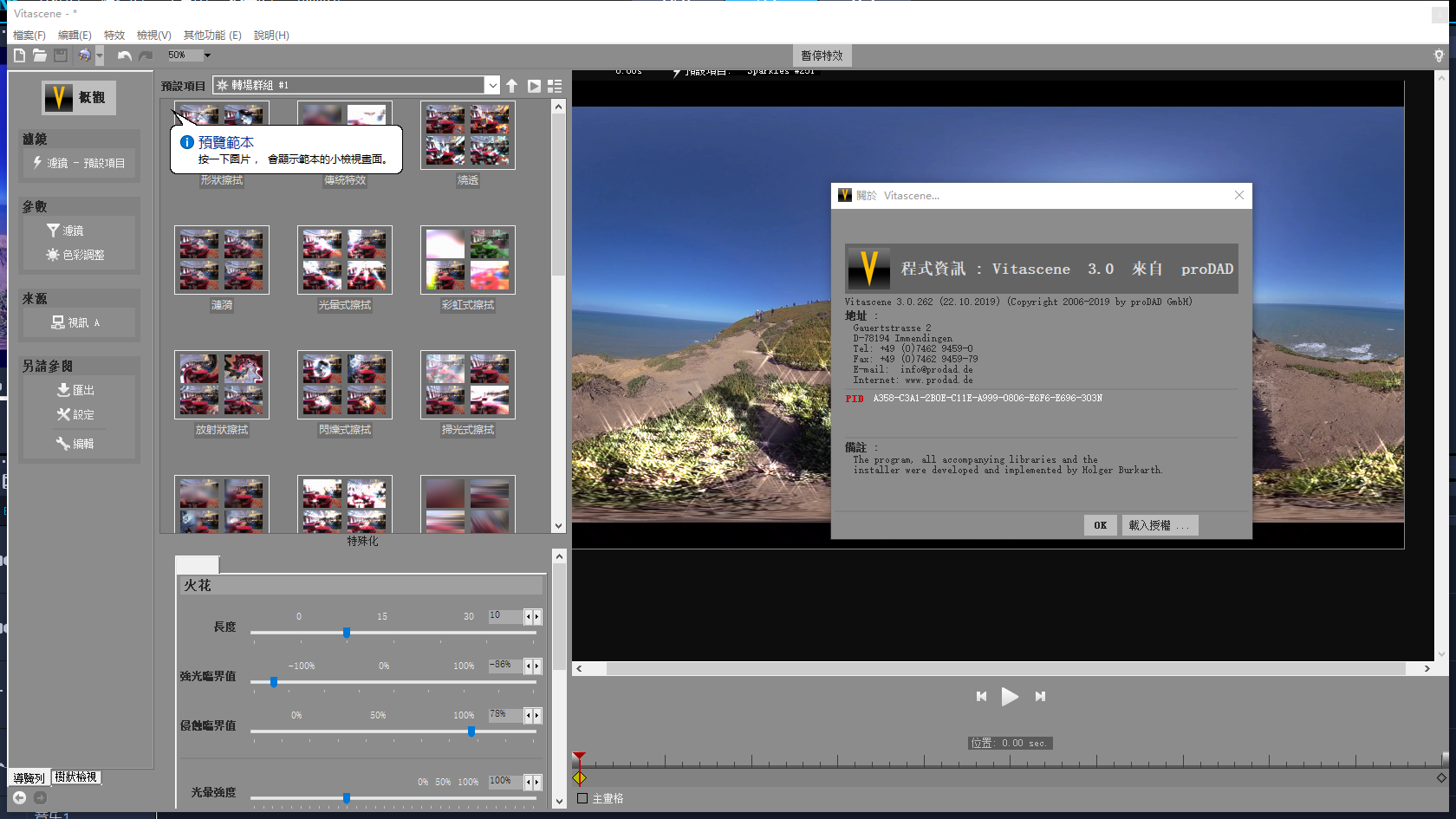Click the parameter panel scrollbar down arrow

tap(559, 802)
